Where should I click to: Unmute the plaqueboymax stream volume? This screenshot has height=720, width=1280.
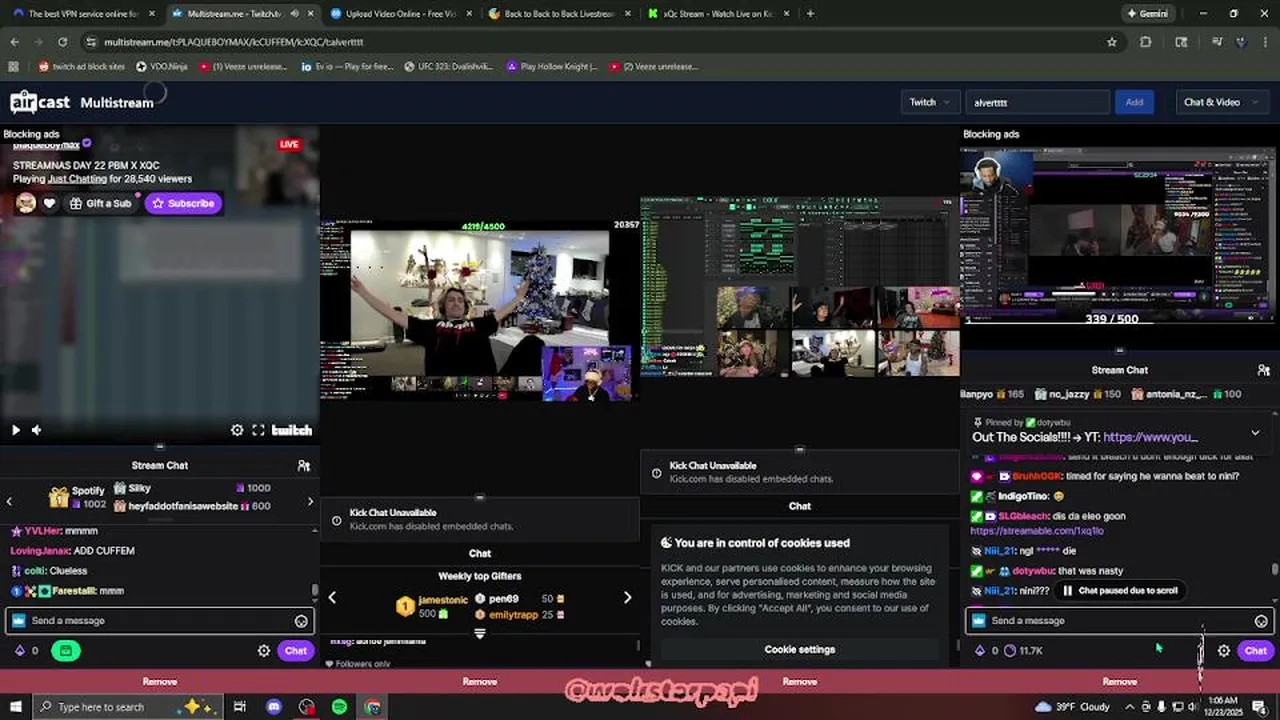pyautogui.click(x=36, y=430)
